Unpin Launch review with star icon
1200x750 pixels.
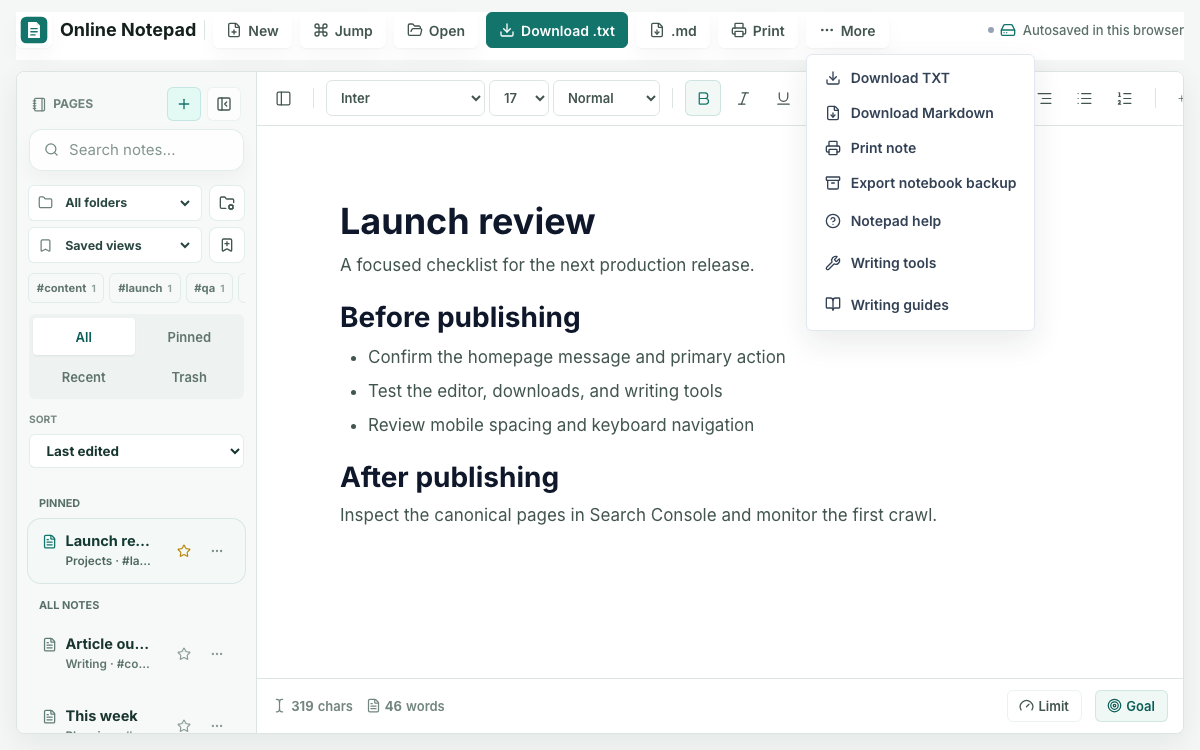(x=184, y=551)
